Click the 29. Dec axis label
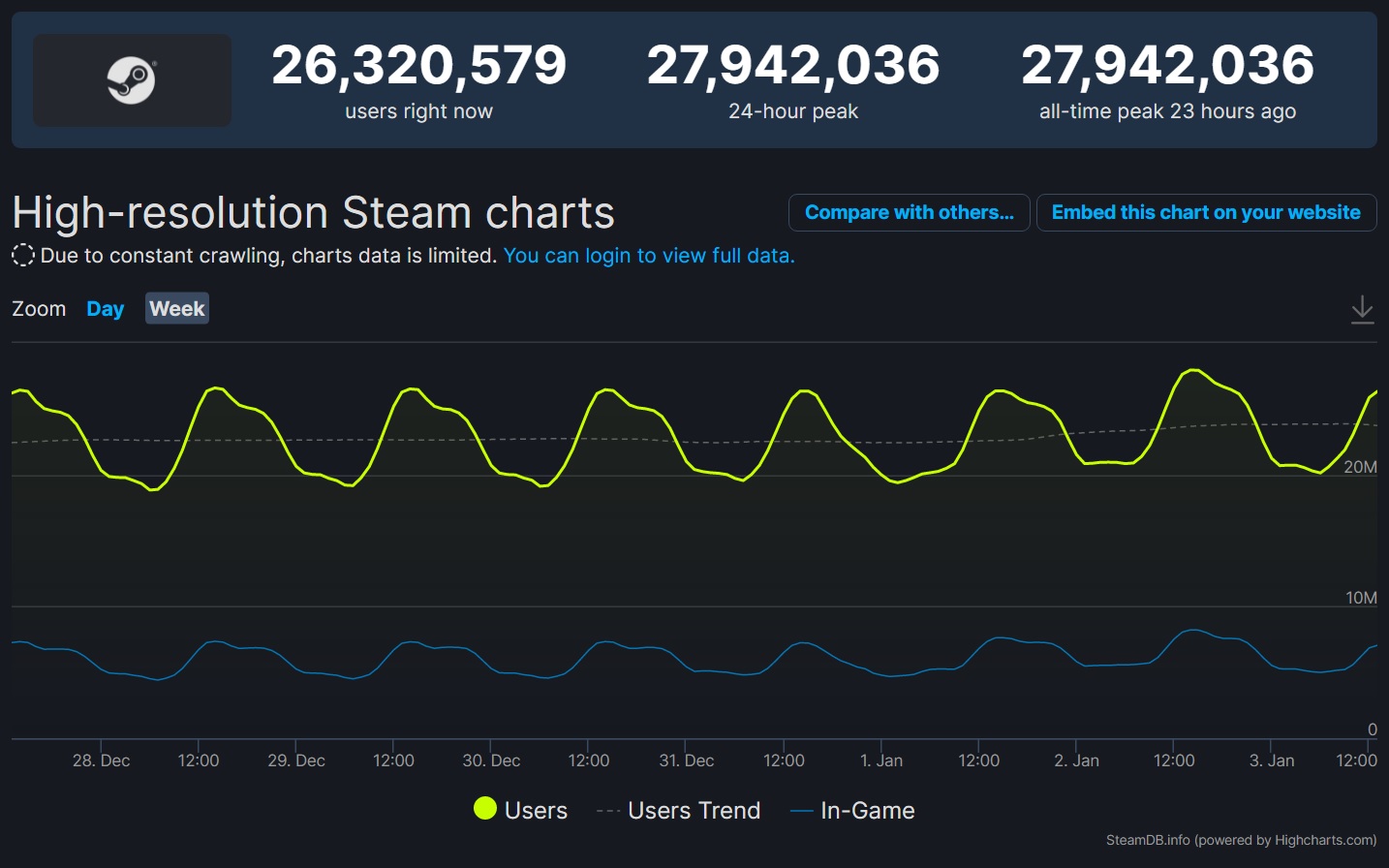Screen dimensions: 1389x868 pos(296,760)
